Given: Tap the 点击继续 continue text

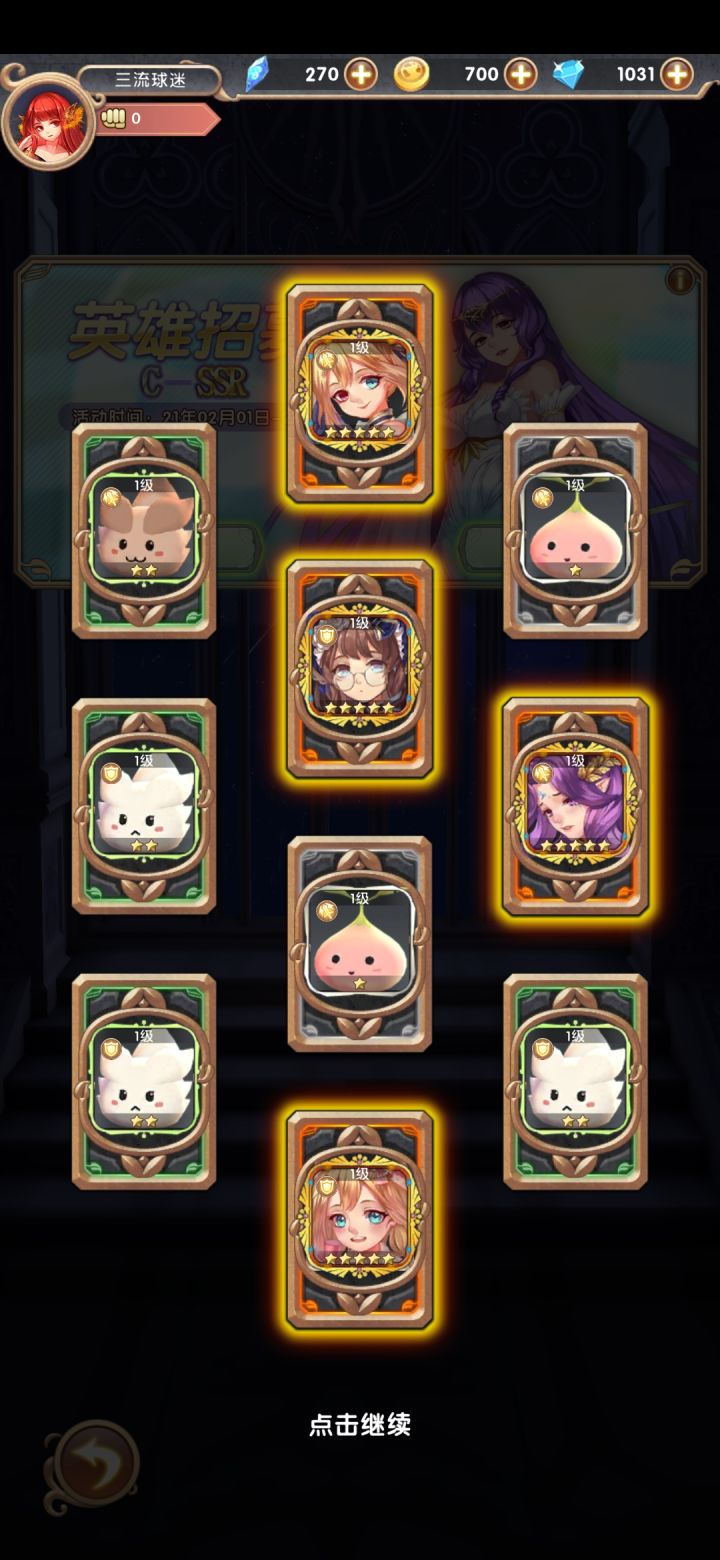Looking at the screenshot, I should click(x=360, y=1425).
